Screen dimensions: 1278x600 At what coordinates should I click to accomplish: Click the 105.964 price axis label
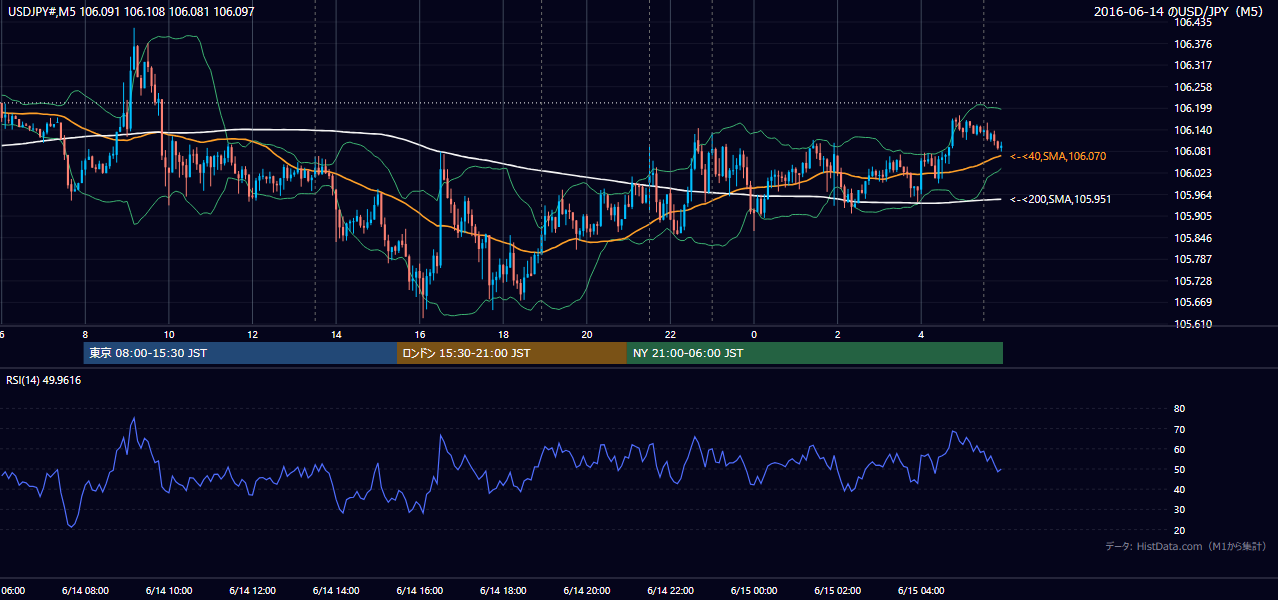(1194, 195)
